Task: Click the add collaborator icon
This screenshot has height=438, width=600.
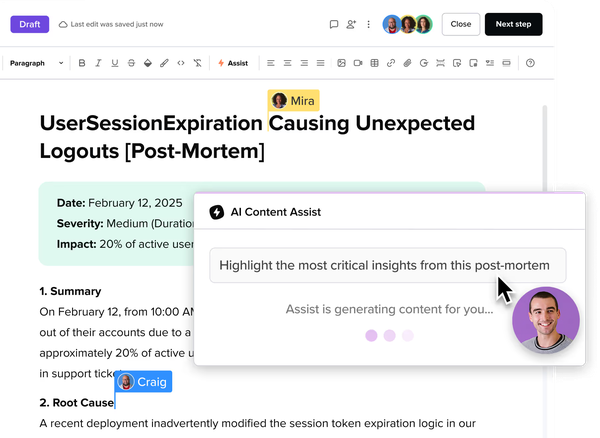Action: click(x=351, y=24)
